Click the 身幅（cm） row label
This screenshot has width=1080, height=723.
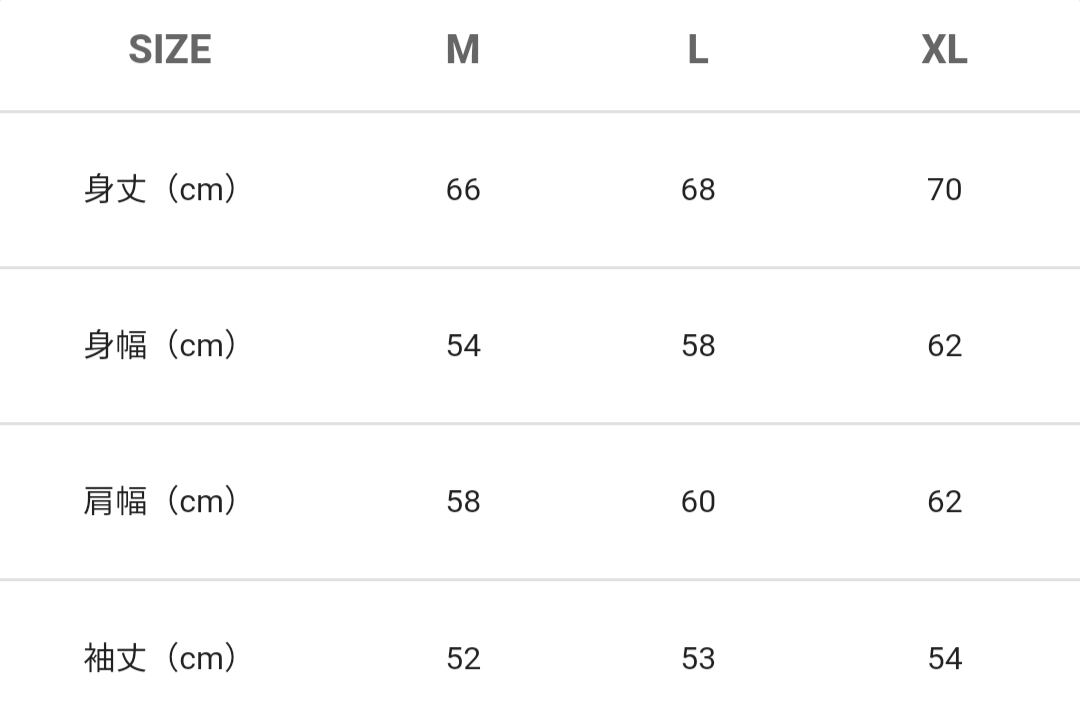coord(162,345)
